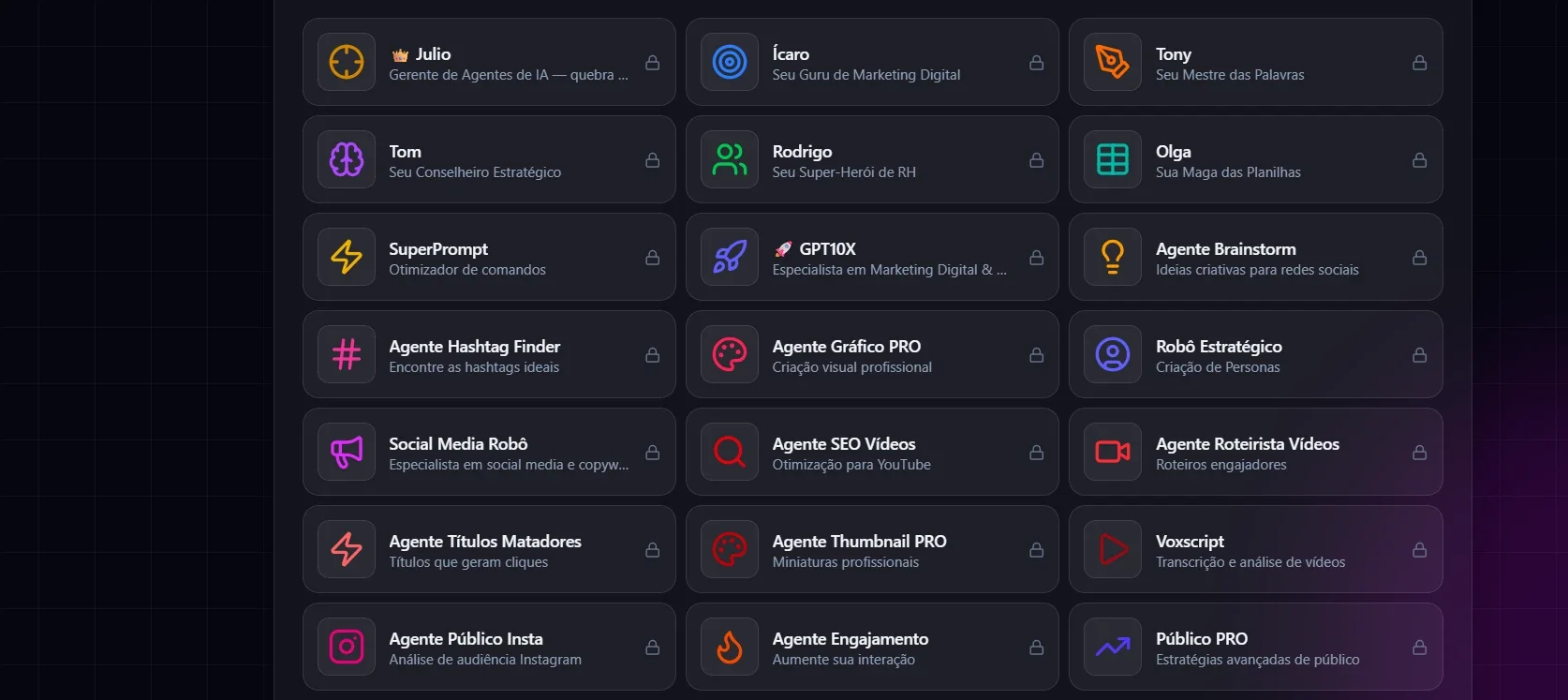Click the crosshair icon beside Julio

click(x=347, y=62)
